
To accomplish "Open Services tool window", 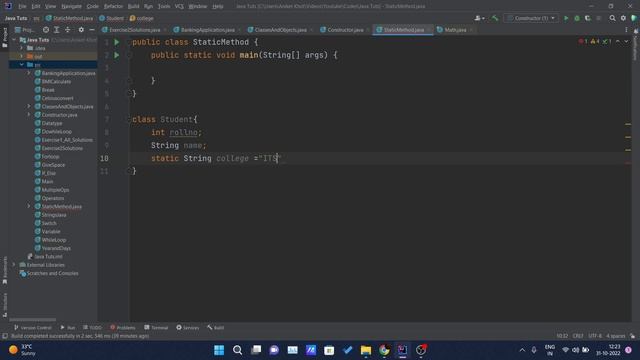I will click(x=188, y=327).
